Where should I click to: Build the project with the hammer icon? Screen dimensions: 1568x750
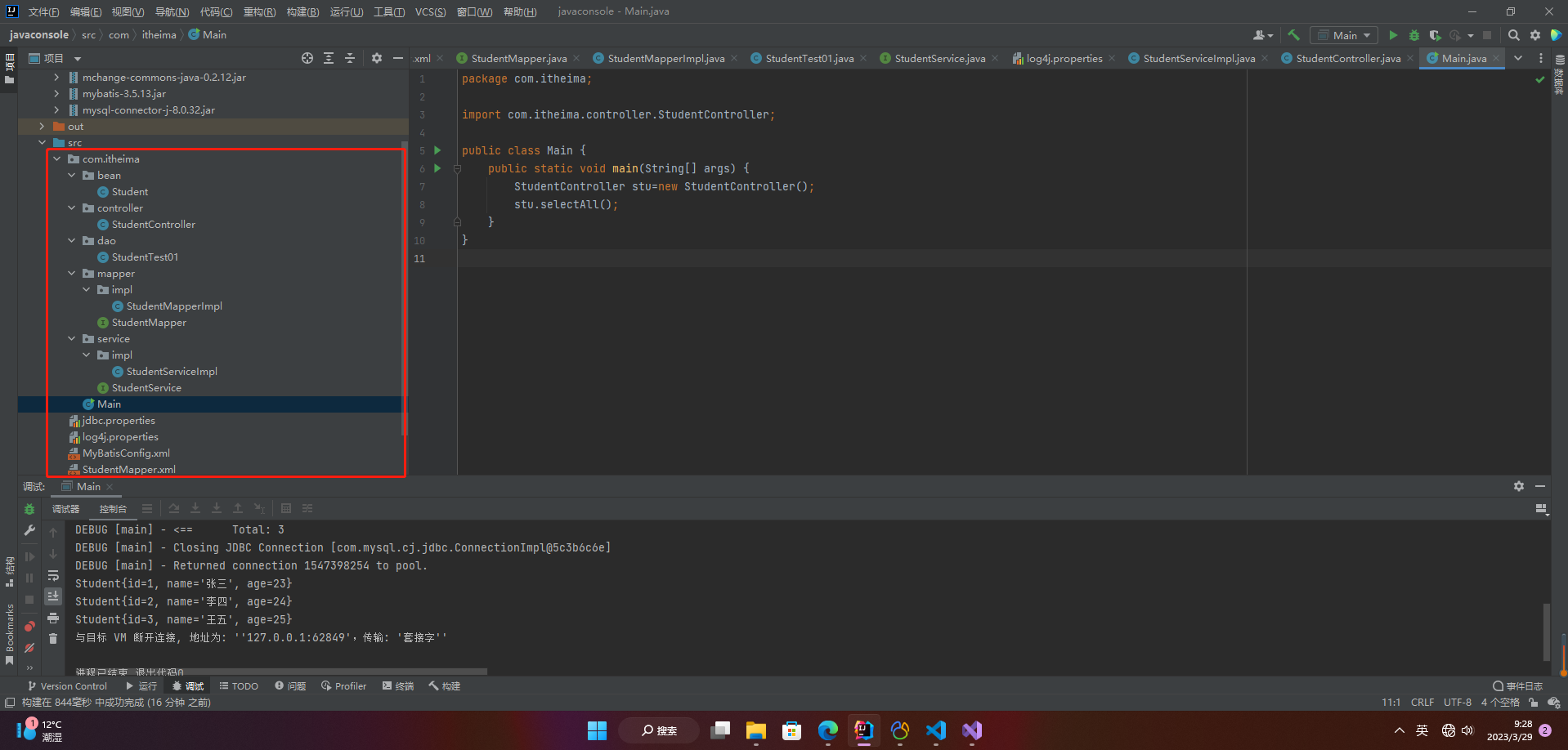1293,35
